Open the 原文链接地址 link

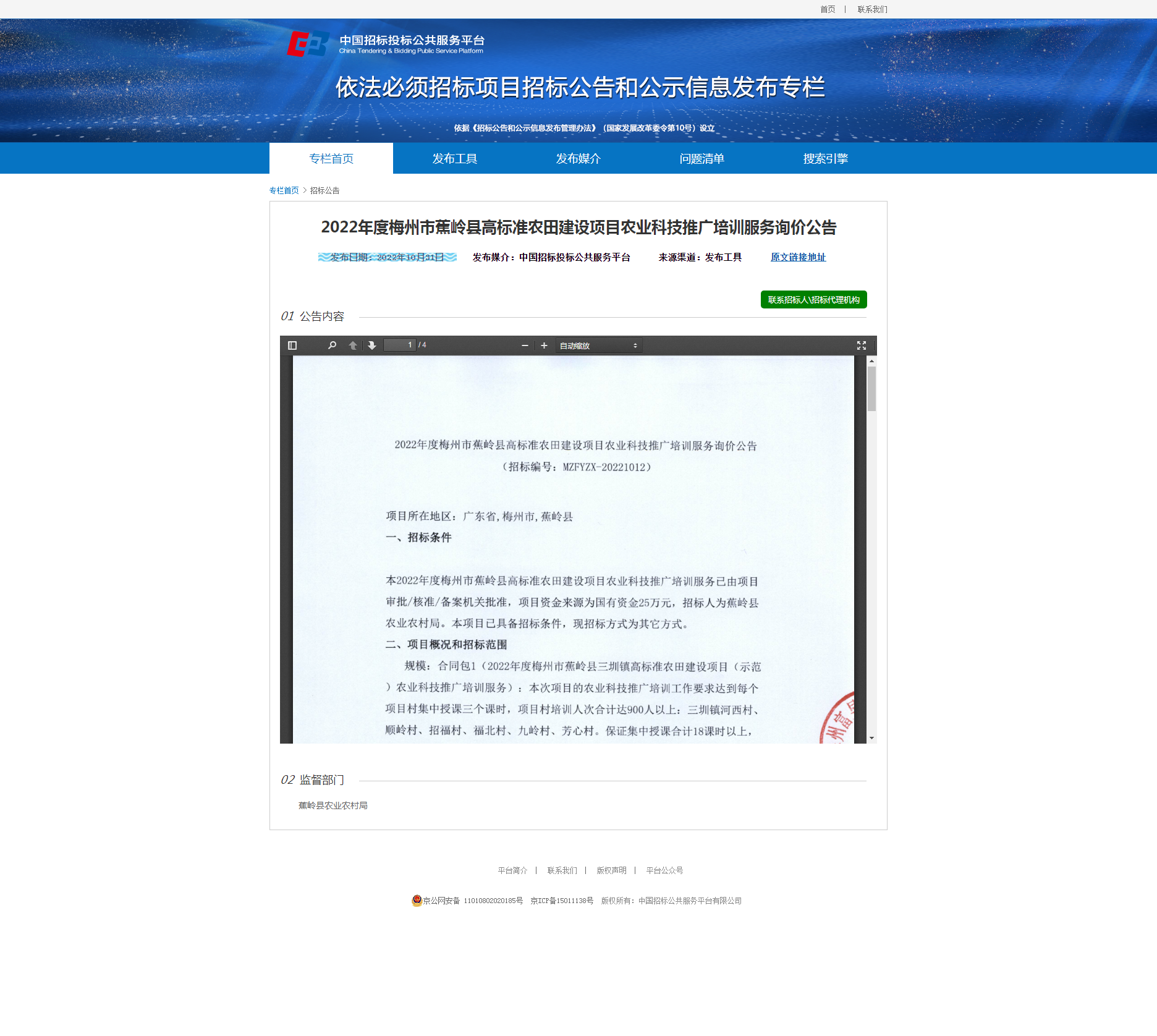coord(799,257)
